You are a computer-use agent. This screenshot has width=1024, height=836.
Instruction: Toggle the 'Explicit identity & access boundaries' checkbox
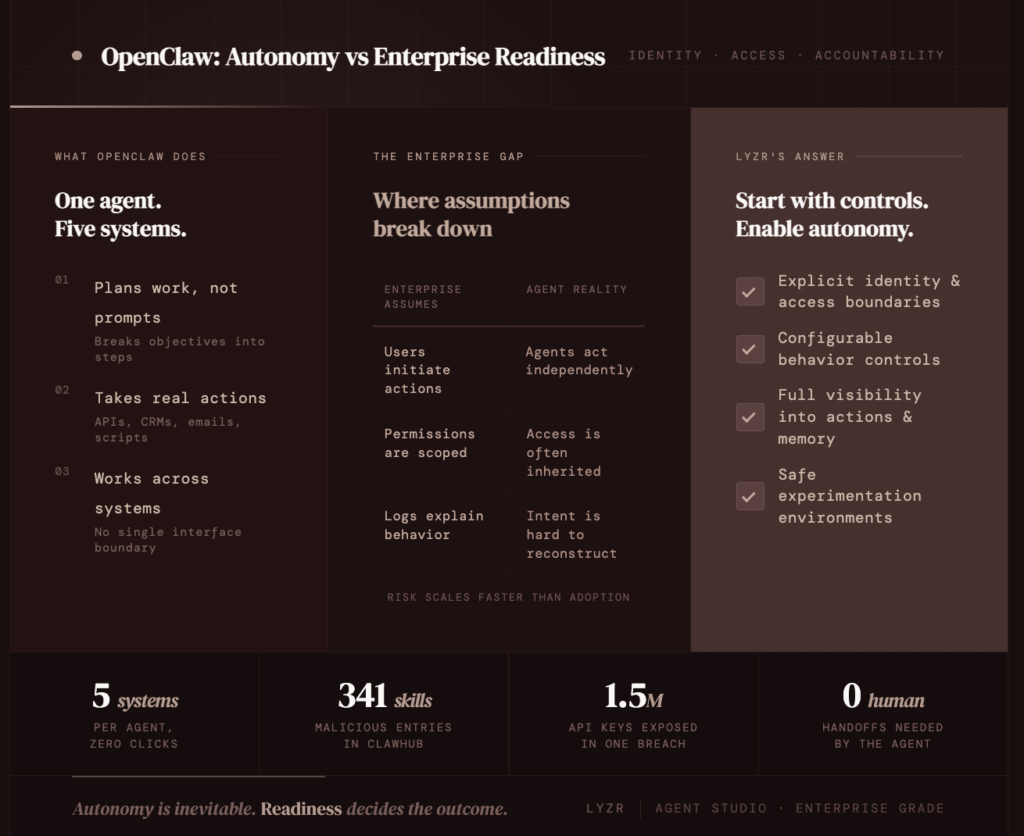click(750, 292)
